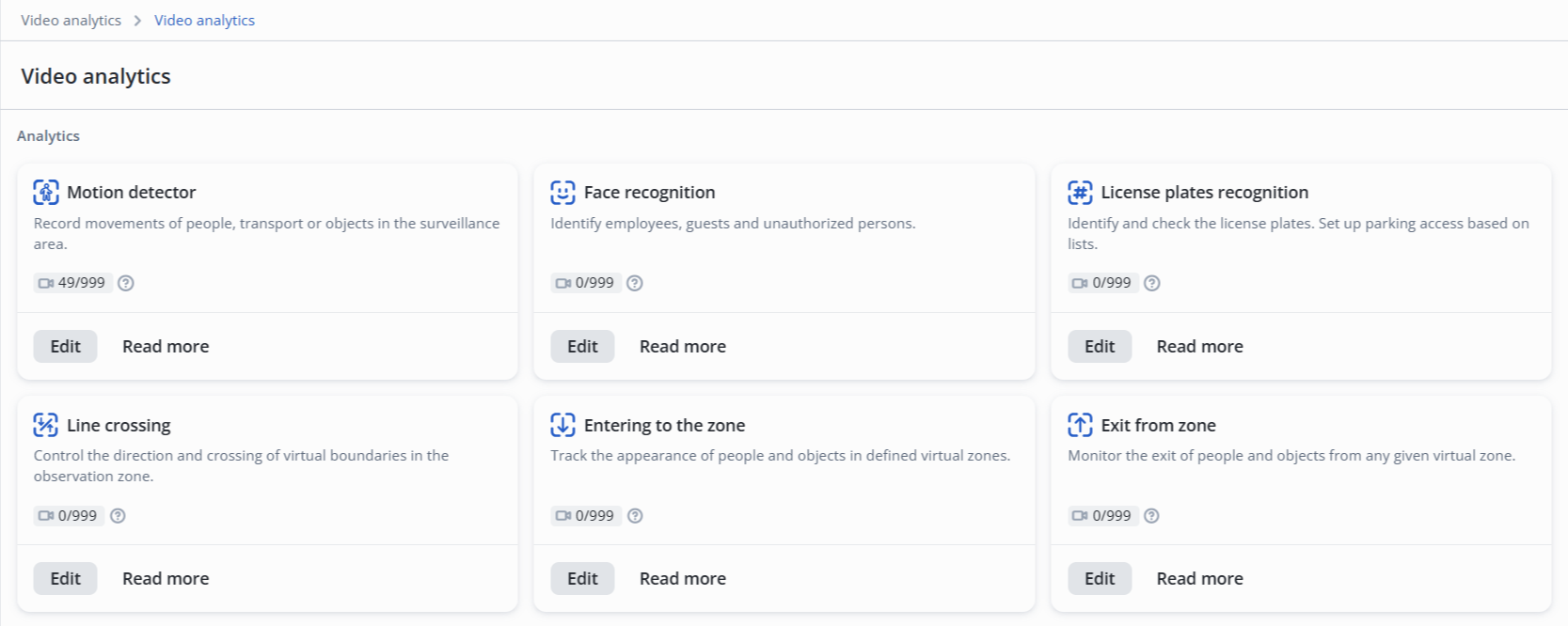Go to first Video analytics breadcrumb
This screenshot has height=626, width=1568.
[x=71, y=20]
